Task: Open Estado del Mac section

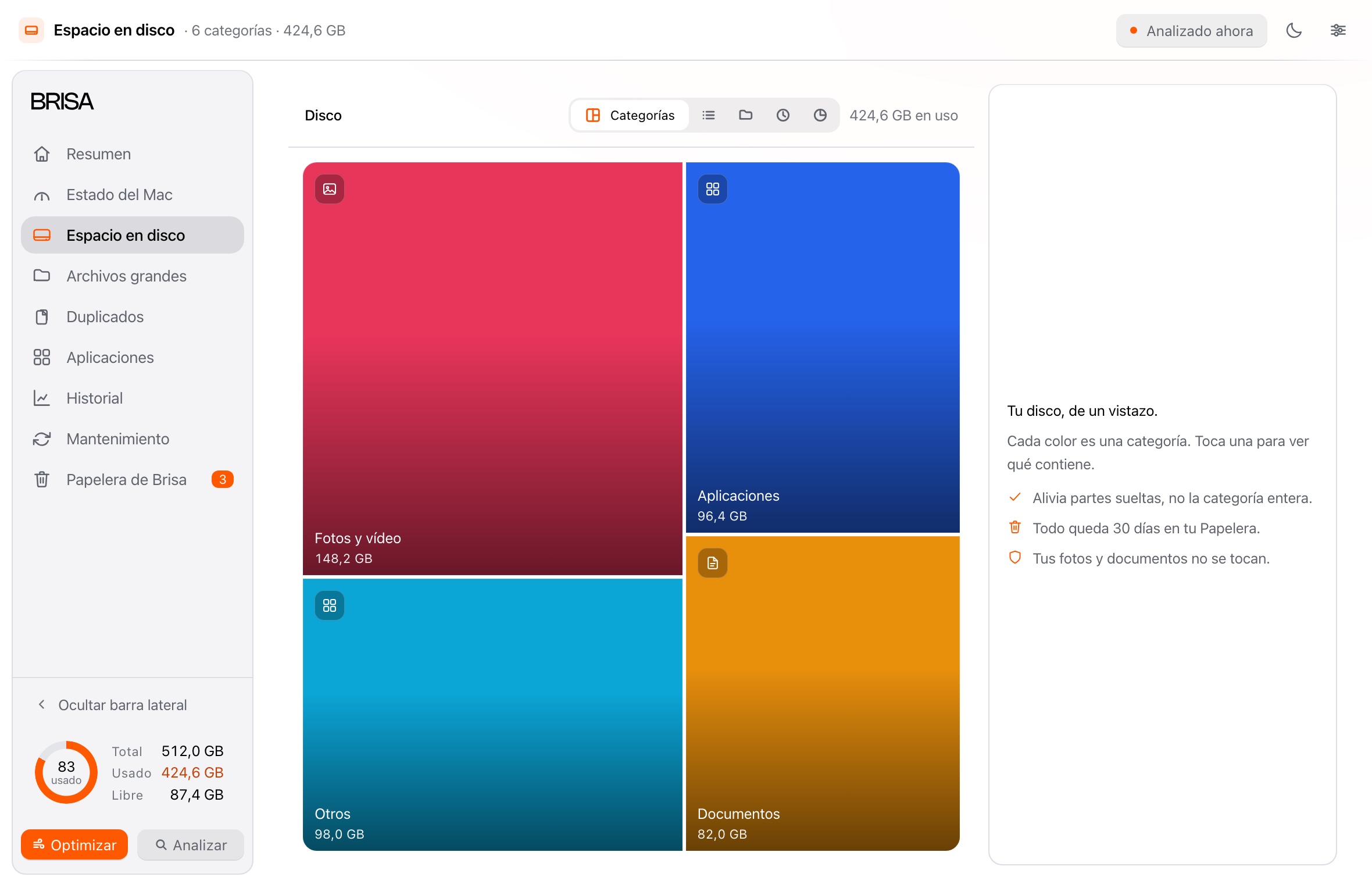Action: (133, 195)
